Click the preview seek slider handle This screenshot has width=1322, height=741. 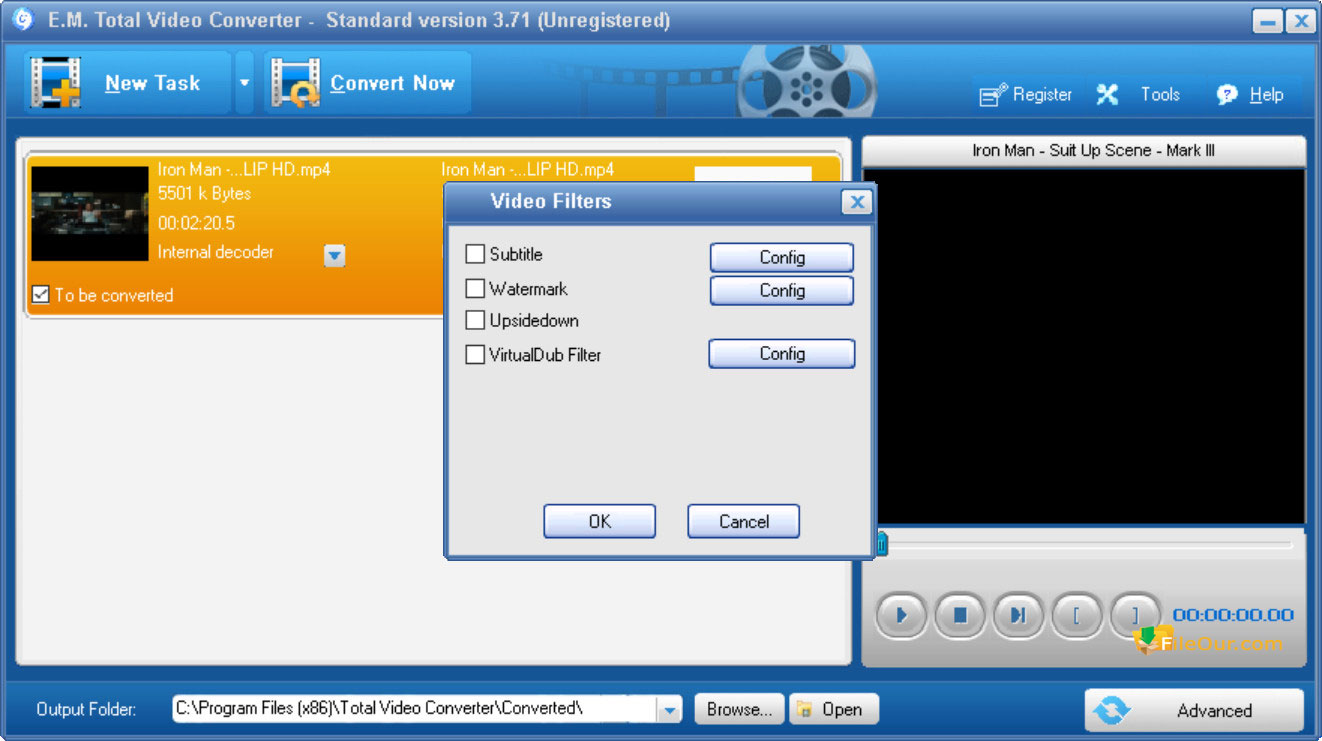(x=881, y=544)
